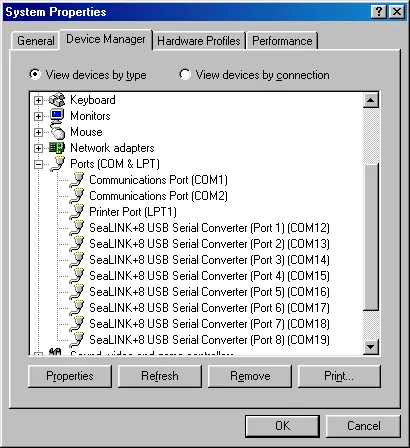The width and height of the screenshot is (410, 448).
Task: Open the Performance tab
Action: 282,41
